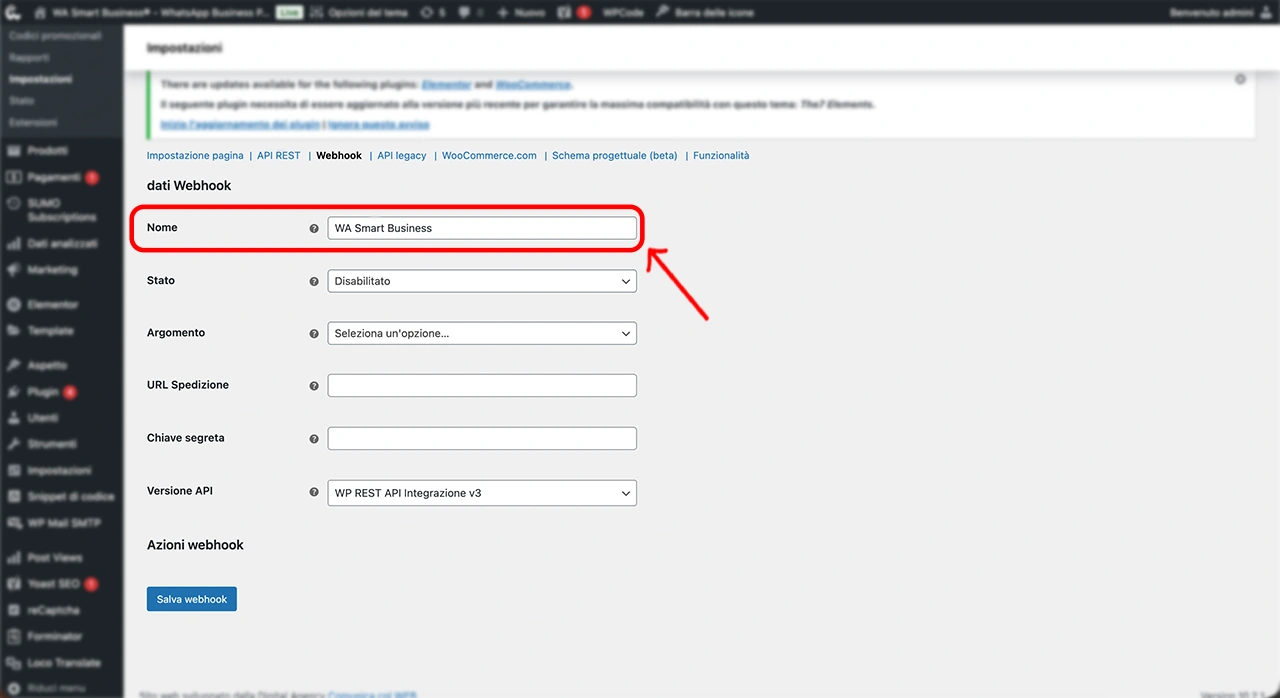1280x698 pixels.
Task: Dismiss the plugin update notice
Action: pos(1240,79)
